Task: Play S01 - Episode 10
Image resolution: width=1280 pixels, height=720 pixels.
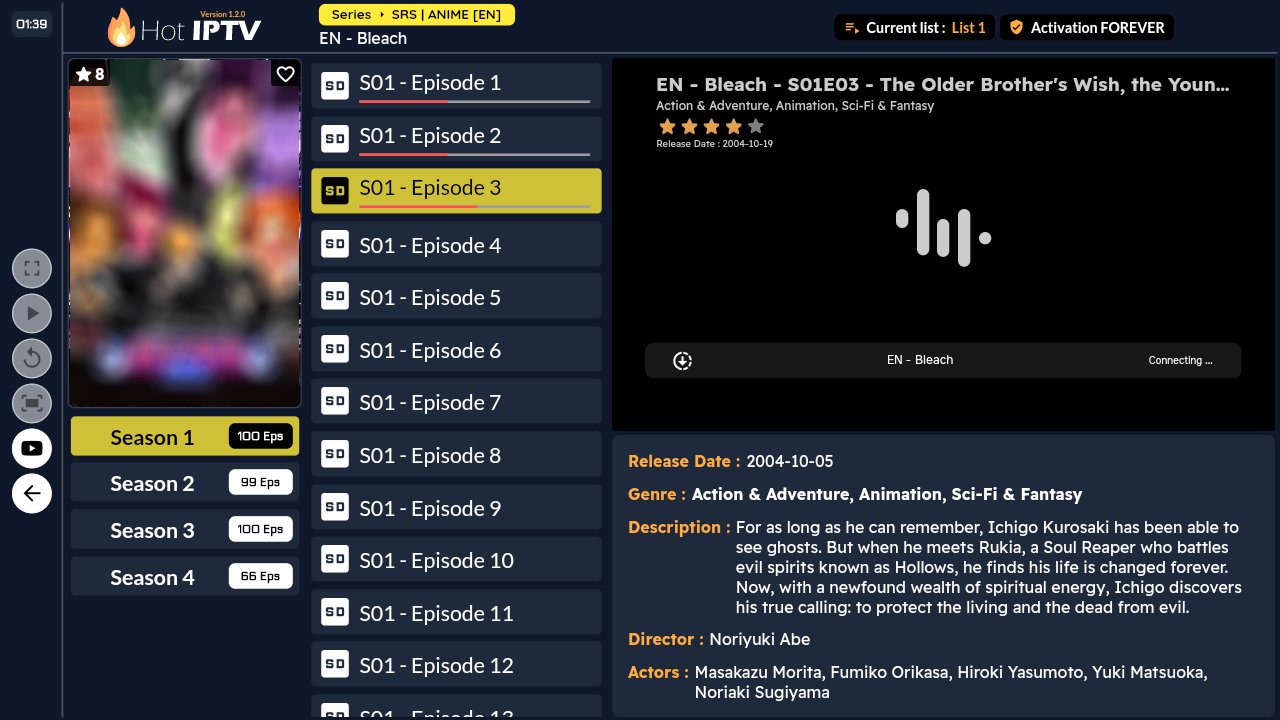Action: [x=456, y=559]
